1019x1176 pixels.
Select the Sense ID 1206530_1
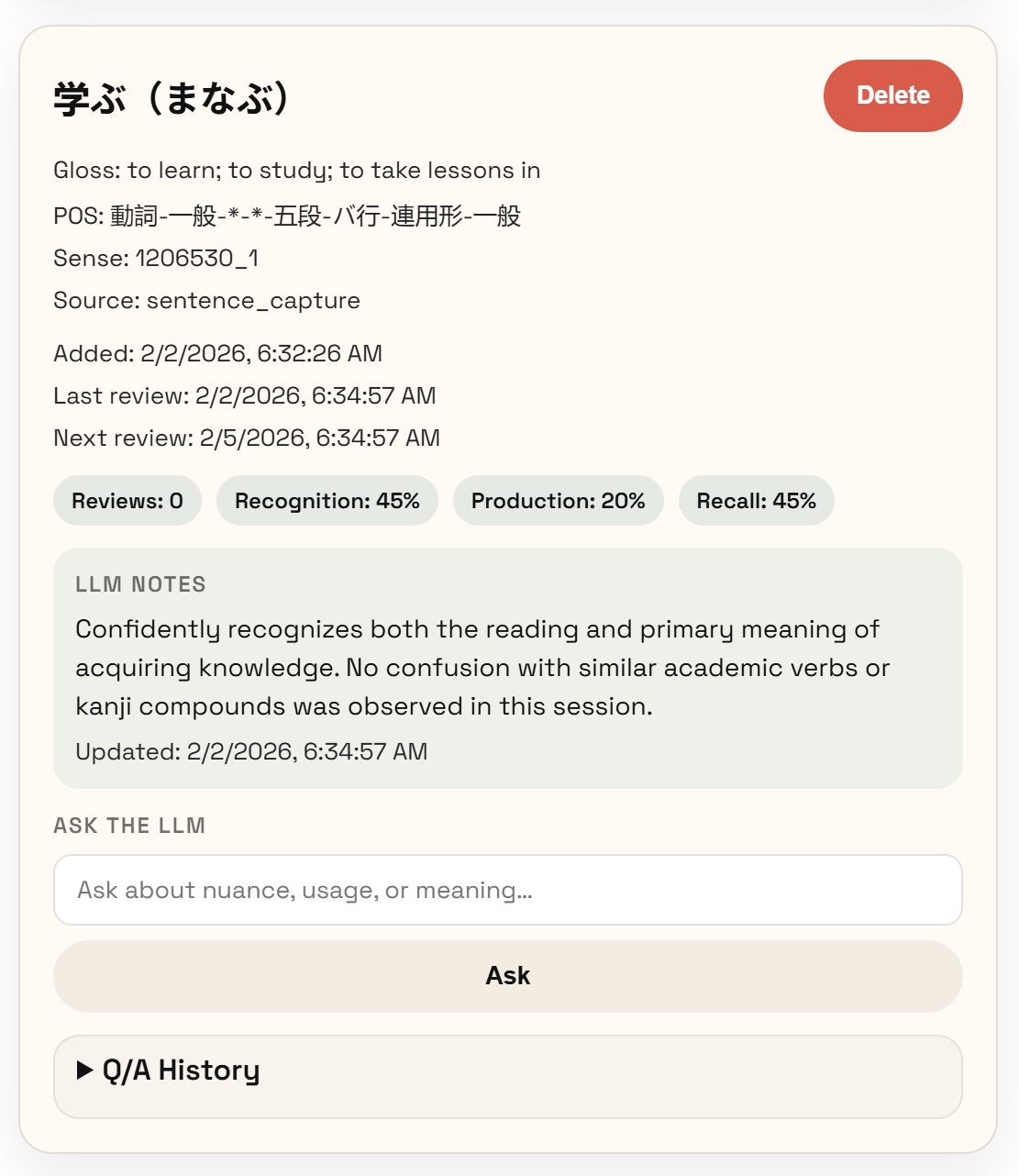(157, 258)
